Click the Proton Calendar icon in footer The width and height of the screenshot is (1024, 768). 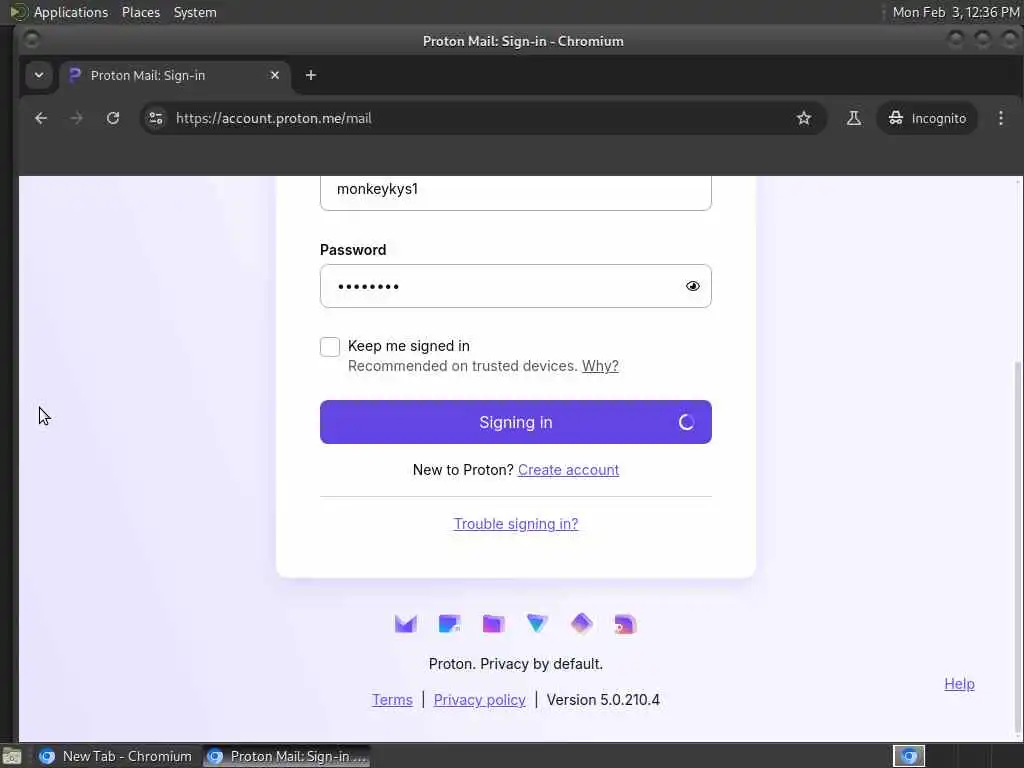pyautogui.click(x=449, y=624)
